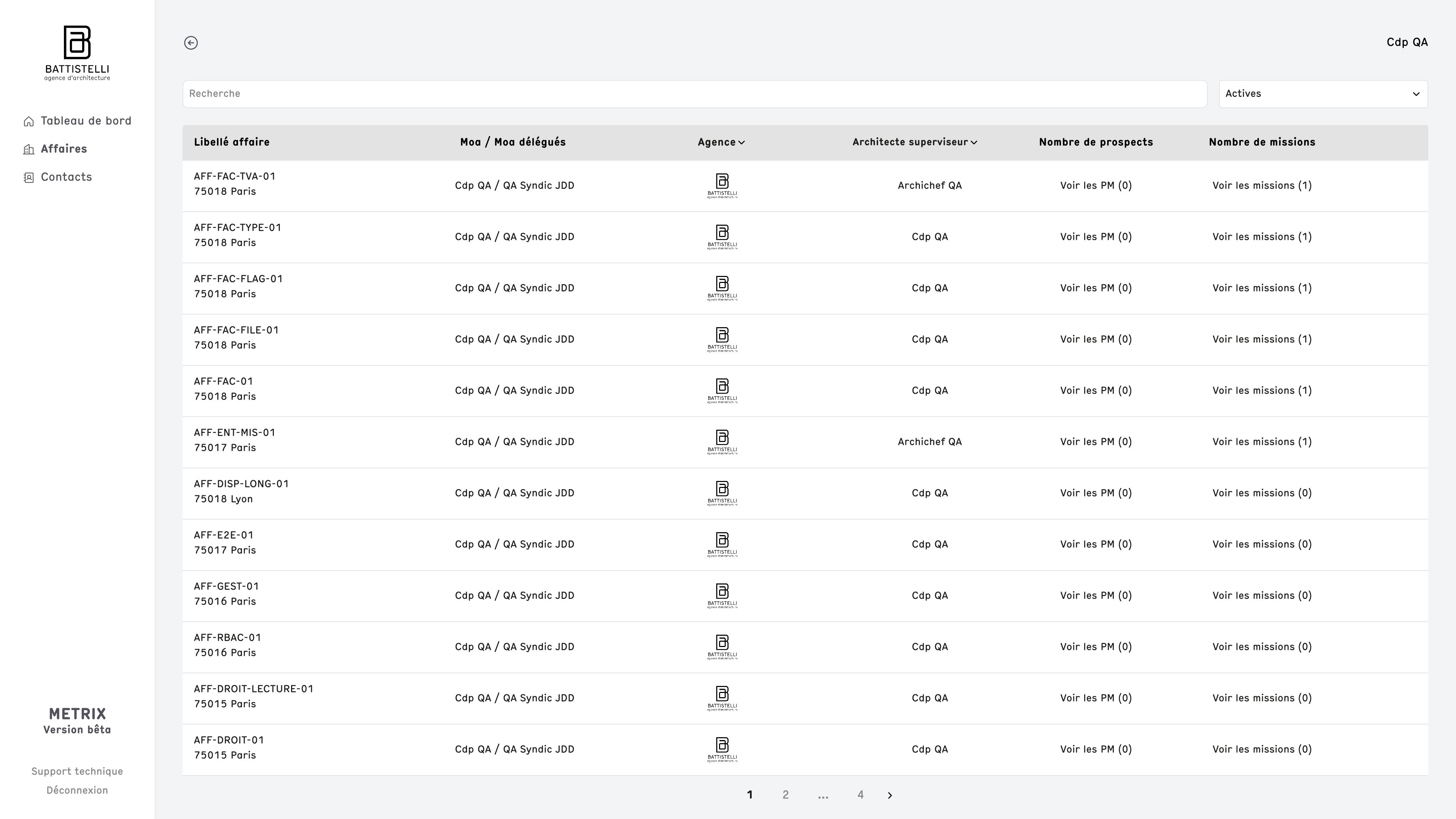
Task: Click the Affaires building icon
Action: pos(29,149)
